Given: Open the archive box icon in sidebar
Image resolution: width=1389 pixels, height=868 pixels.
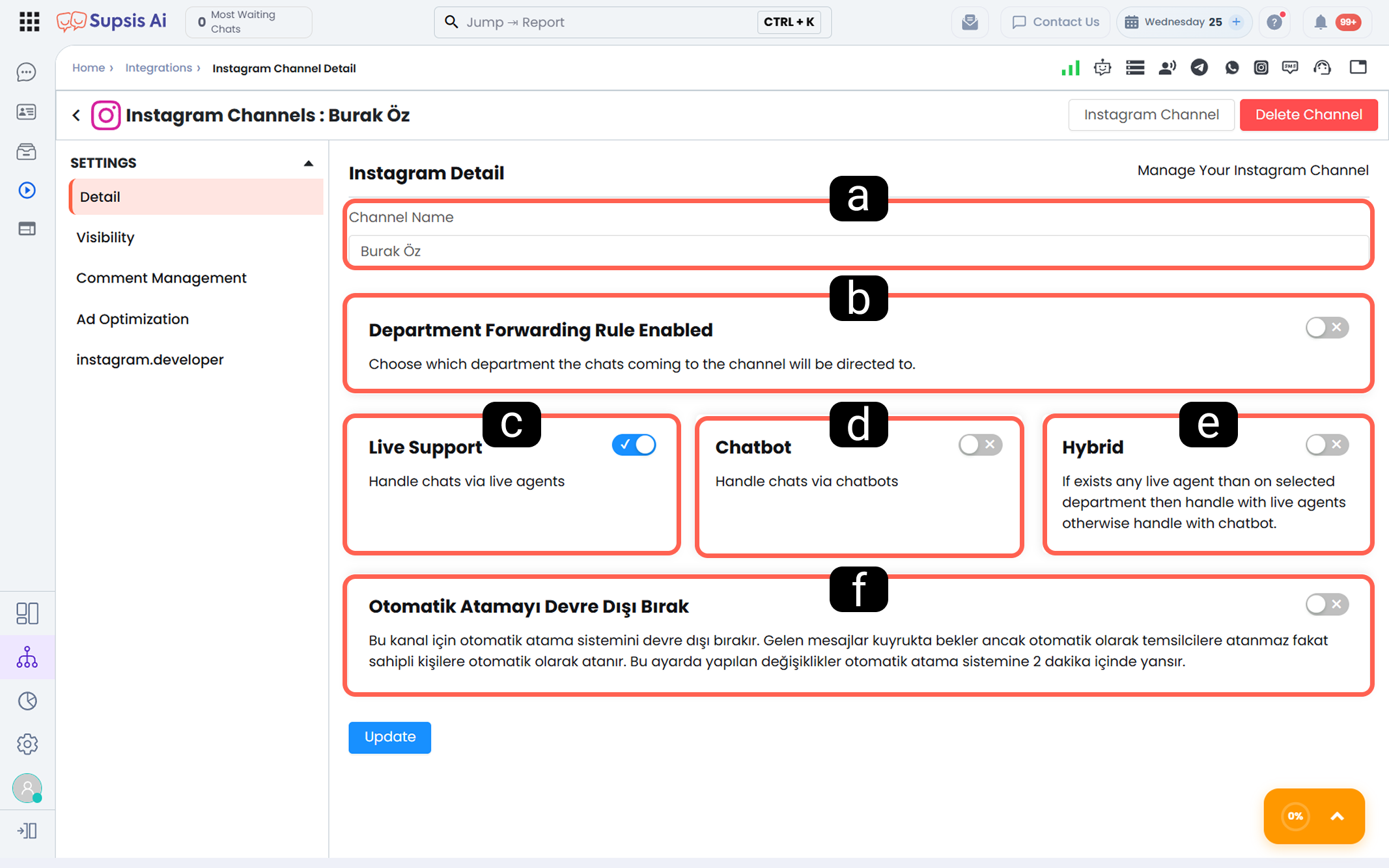Looking at the screenshot, I should 27,152.
